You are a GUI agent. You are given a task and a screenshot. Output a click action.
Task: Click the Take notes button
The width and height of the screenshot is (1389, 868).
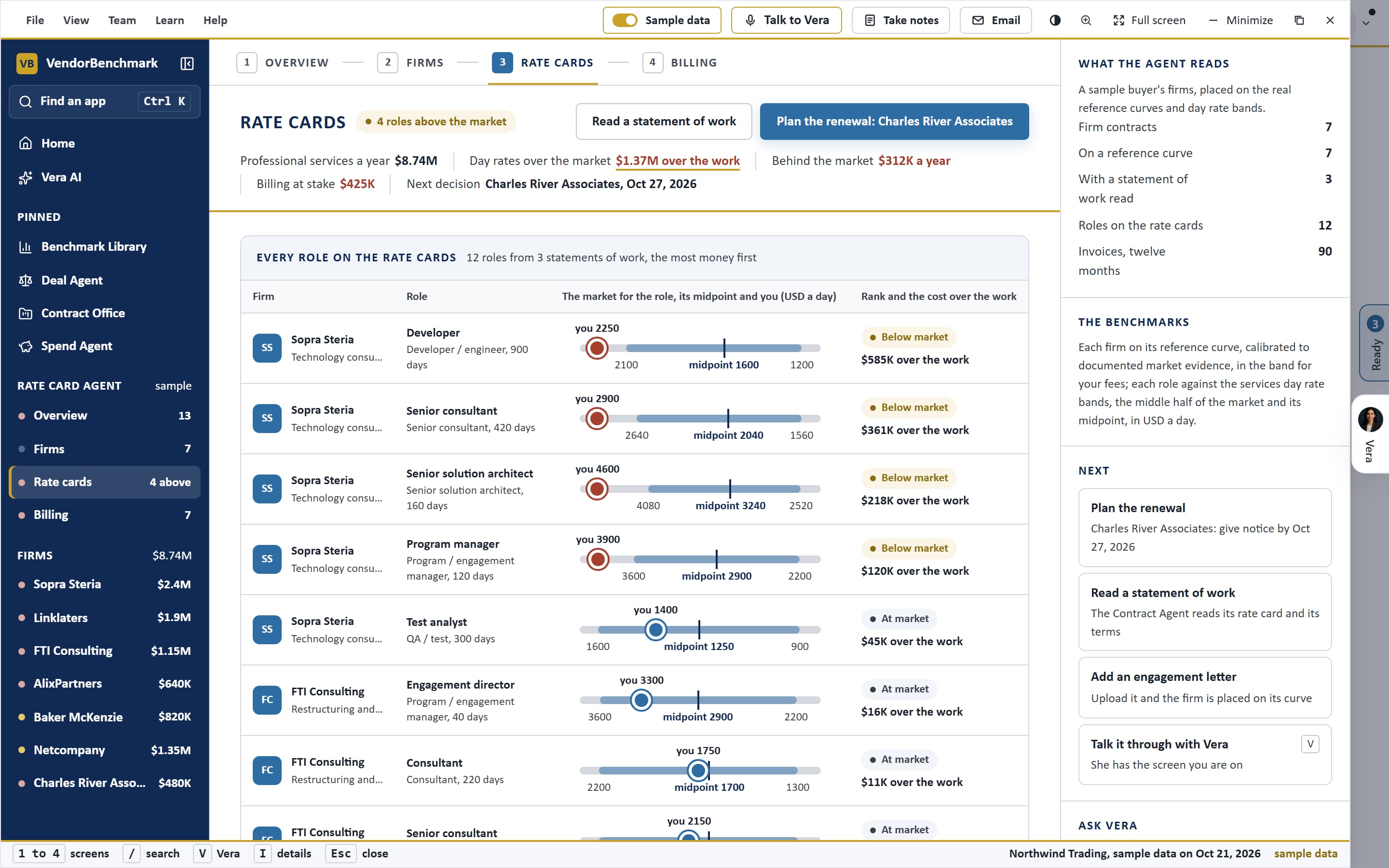tap(900, 20)
